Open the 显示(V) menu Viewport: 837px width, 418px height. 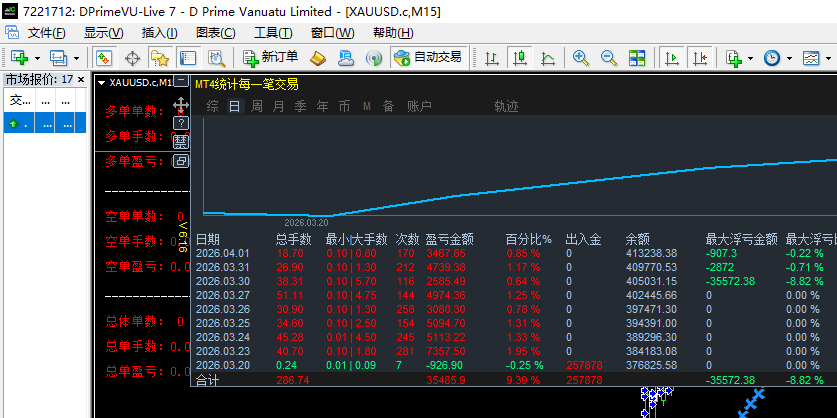point(104,33)
